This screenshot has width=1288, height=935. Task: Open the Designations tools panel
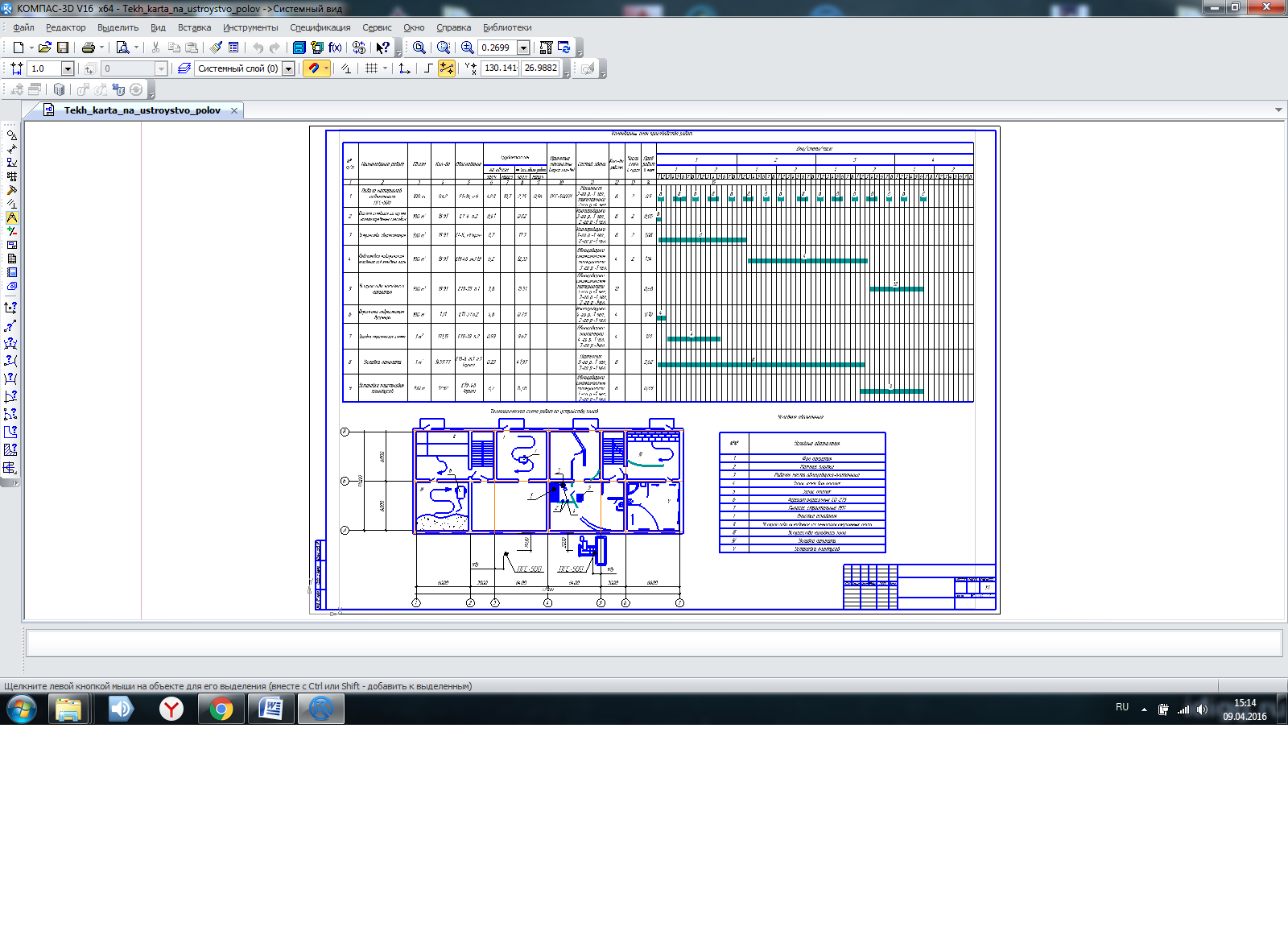coord(11,163)
